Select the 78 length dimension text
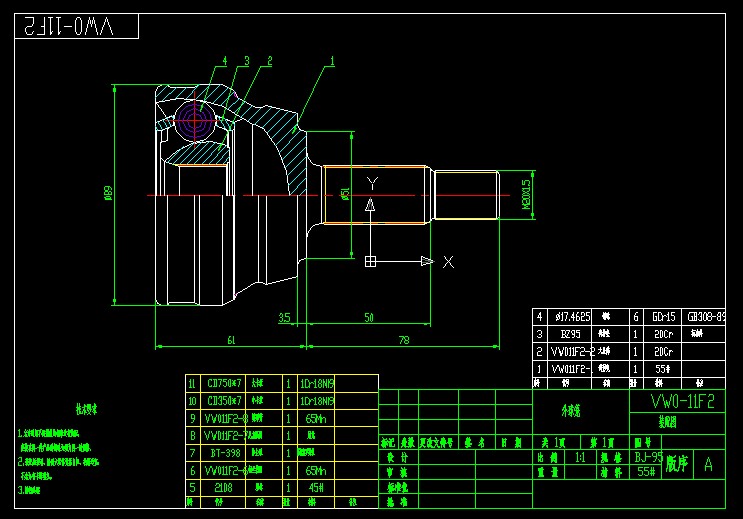This screenshot has width=743, height=519. click(404, 341)
